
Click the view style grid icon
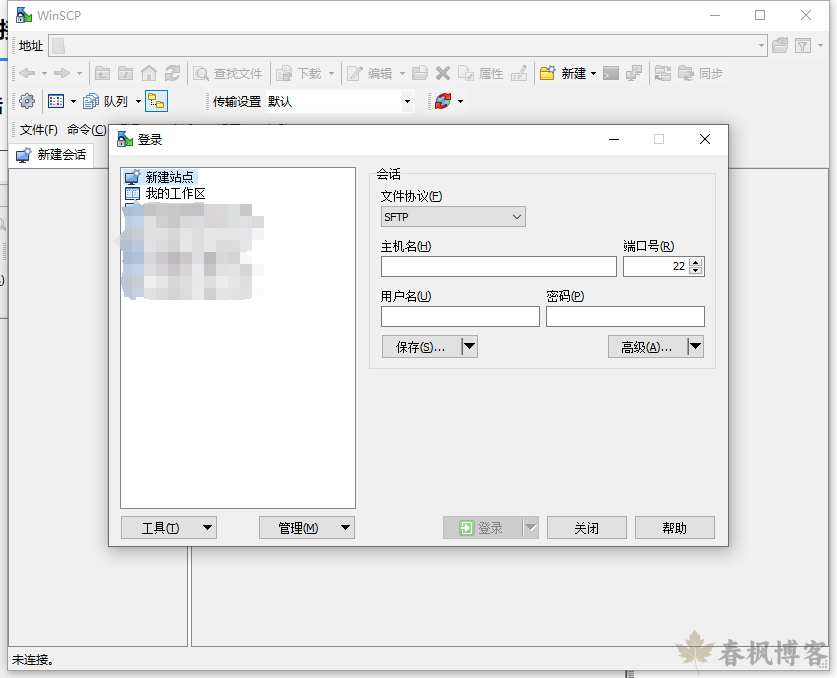[x=56, y=101]
